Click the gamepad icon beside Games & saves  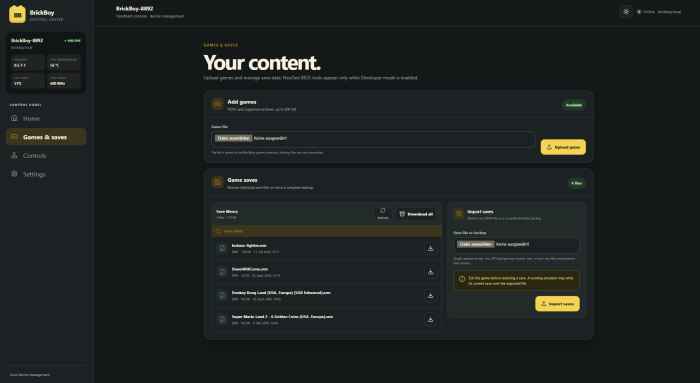click(x=14, y=137)
